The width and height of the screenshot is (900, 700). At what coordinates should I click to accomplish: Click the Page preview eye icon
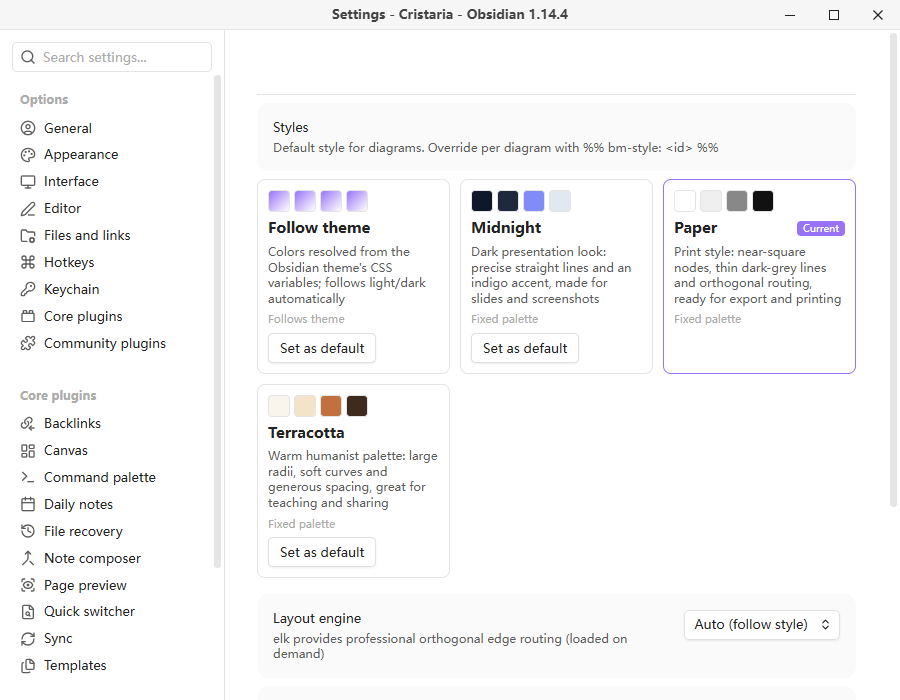28,585
